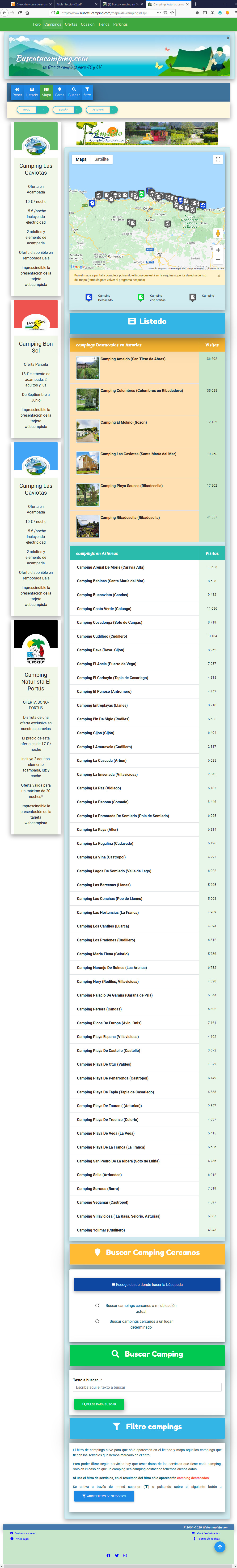The image size is (237, 1568).
Task: Click the Listado header list icon
Action: pyautogui.click(x=131, y=321)
